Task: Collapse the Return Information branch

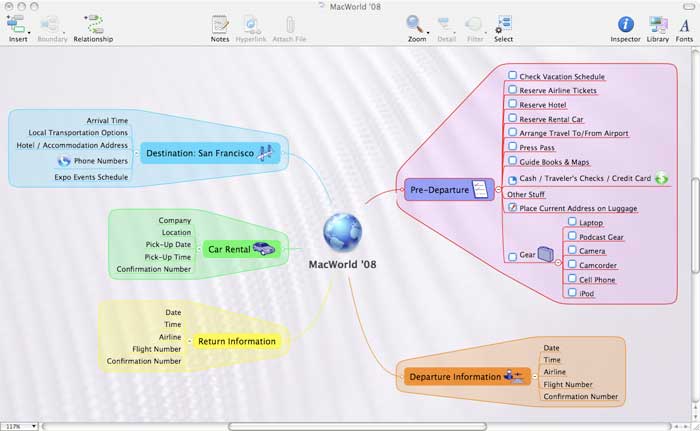Action: (190, 341)
